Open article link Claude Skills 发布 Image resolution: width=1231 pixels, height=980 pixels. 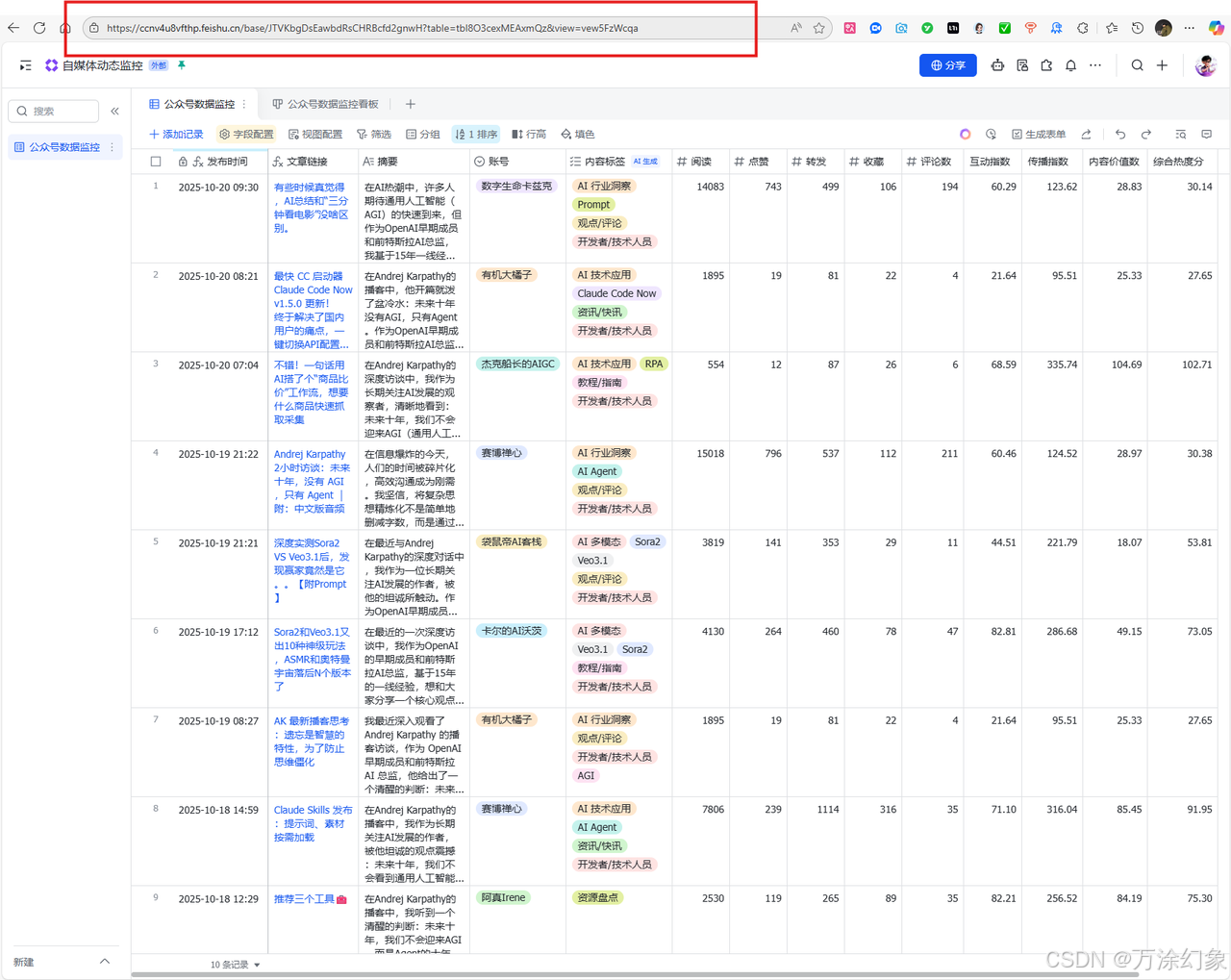[x=313, y=823]
